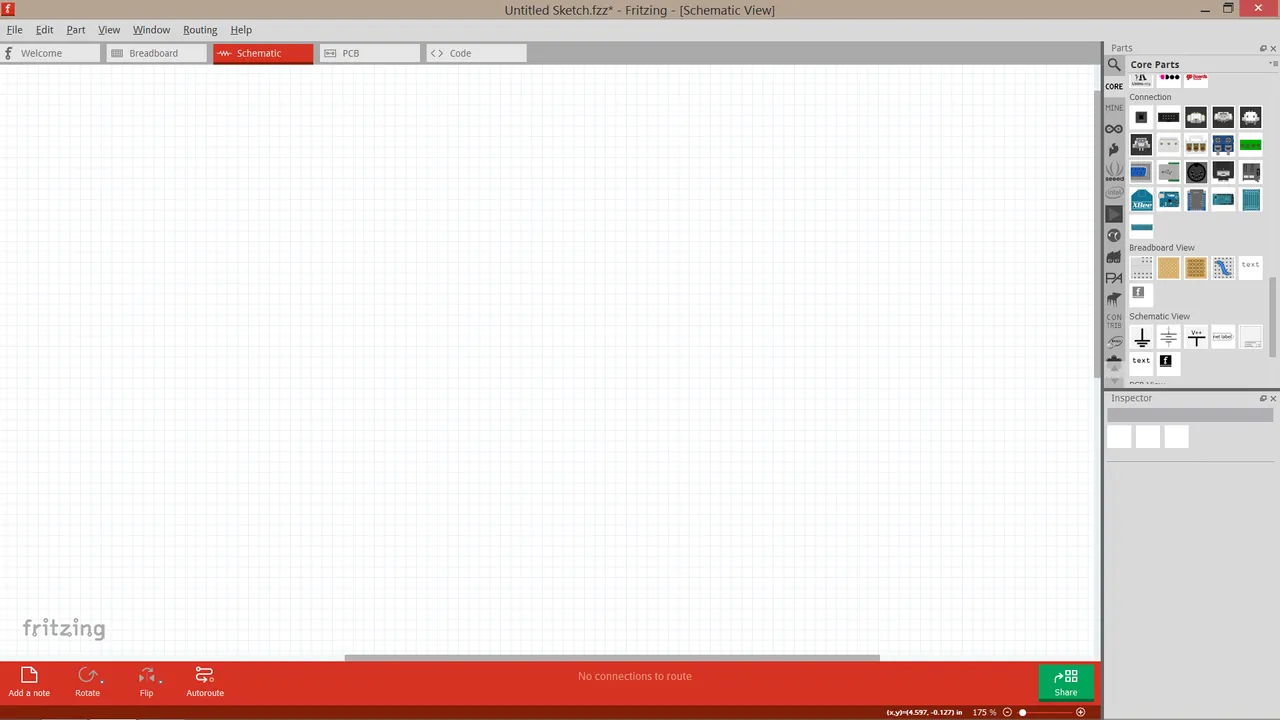Image resolution: width=1280 pixels, height=720 pixels.
Task: Open the Edit menu
Action: [45, 30]
